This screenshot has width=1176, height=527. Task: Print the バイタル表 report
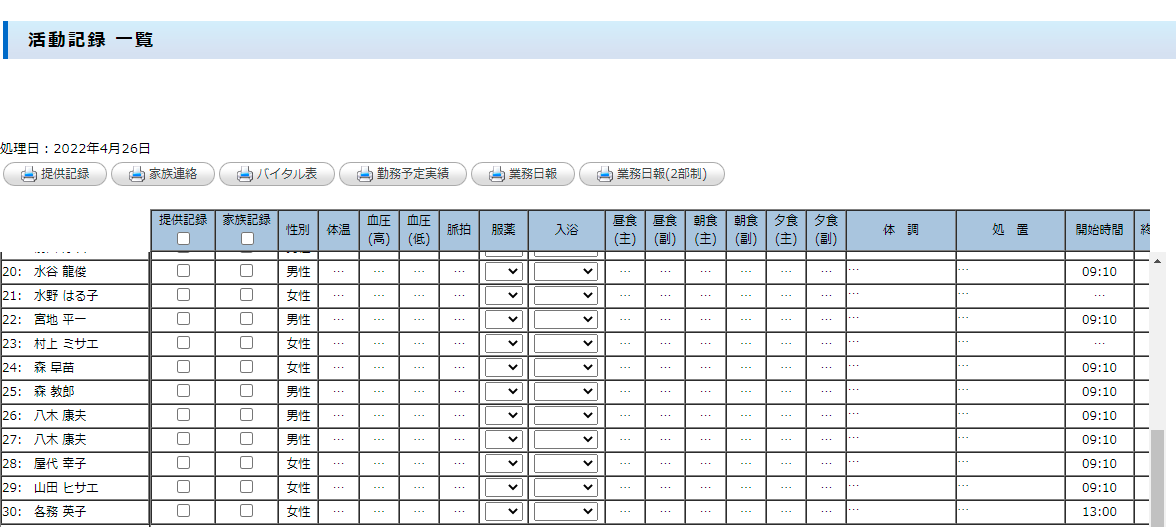point(276,174)
